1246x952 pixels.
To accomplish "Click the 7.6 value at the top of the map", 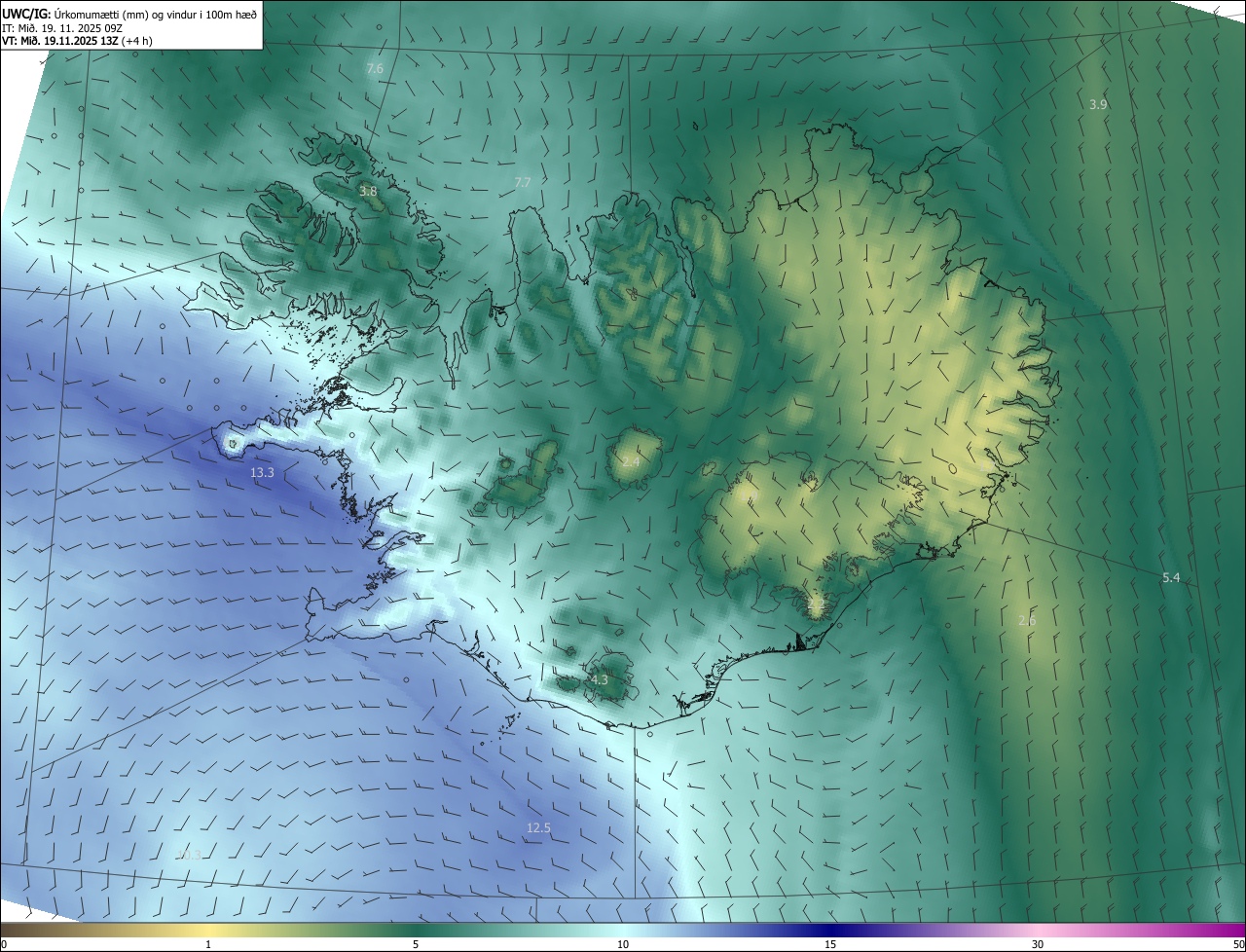I will [x=375, y=68].
